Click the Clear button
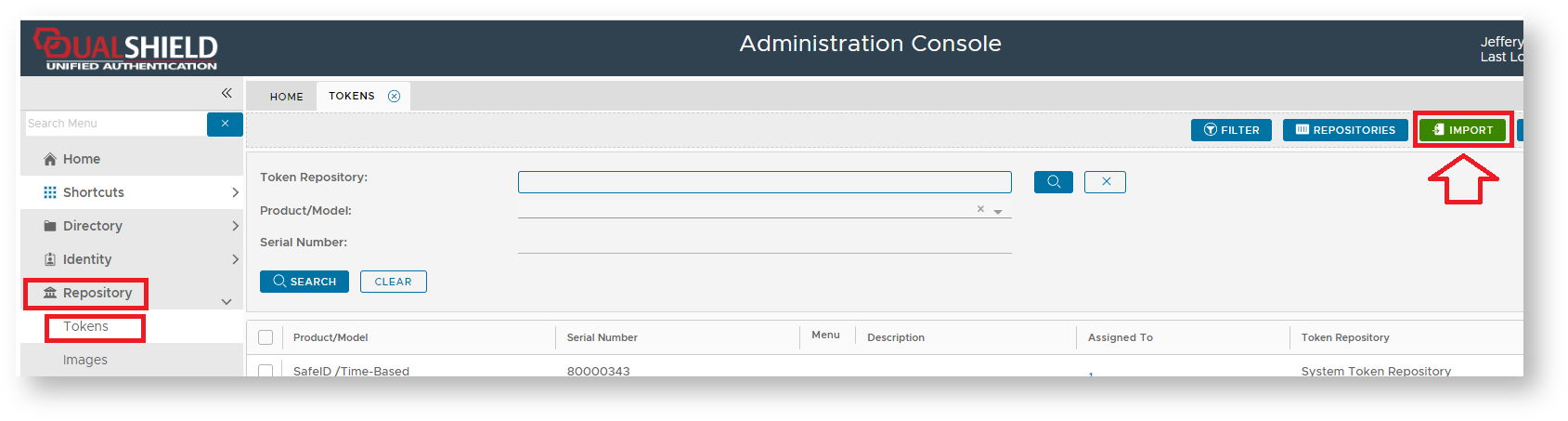Image resolution: width=1568 pixels, height=421 pixels. click(x=393, y=282)
